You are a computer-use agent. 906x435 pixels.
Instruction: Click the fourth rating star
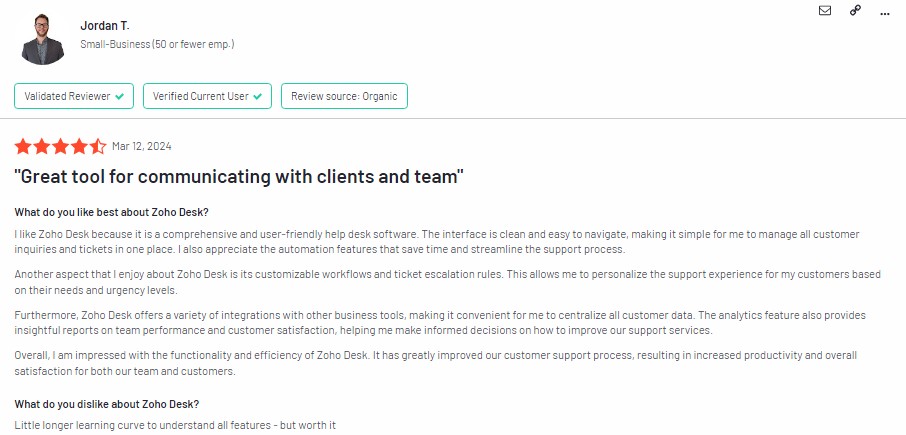point(79,146)
